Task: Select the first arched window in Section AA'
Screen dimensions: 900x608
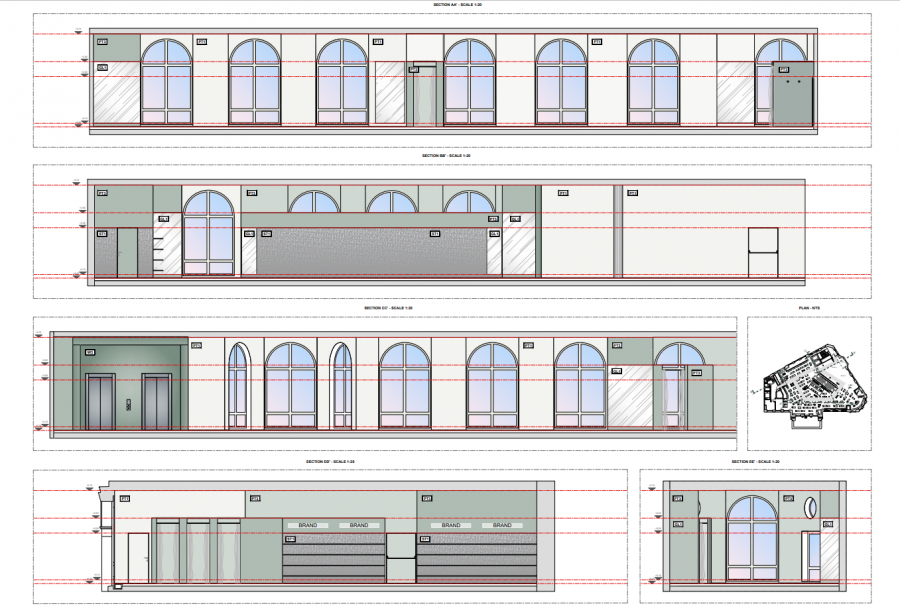Action: 167,82
